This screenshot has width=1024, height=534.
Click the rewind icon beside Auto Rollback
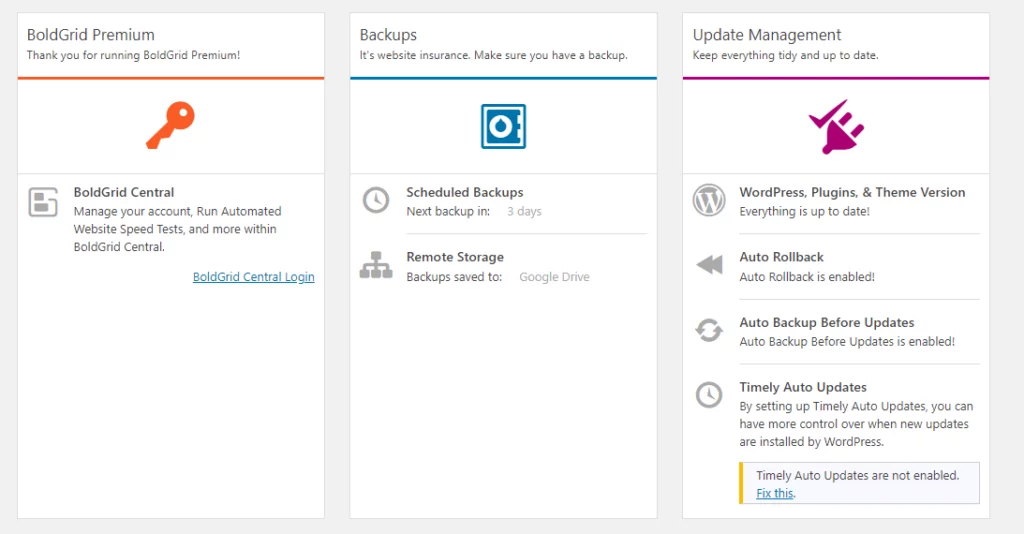pos(709,265)
